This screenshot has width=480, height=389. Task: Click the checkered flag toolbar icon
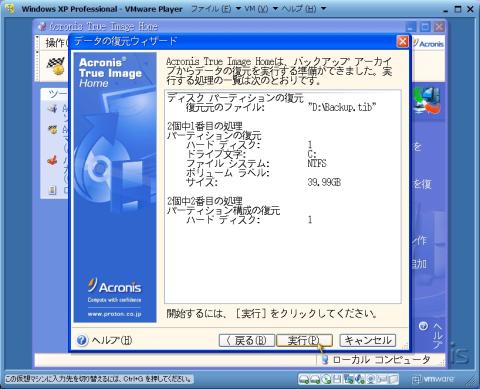55,66
